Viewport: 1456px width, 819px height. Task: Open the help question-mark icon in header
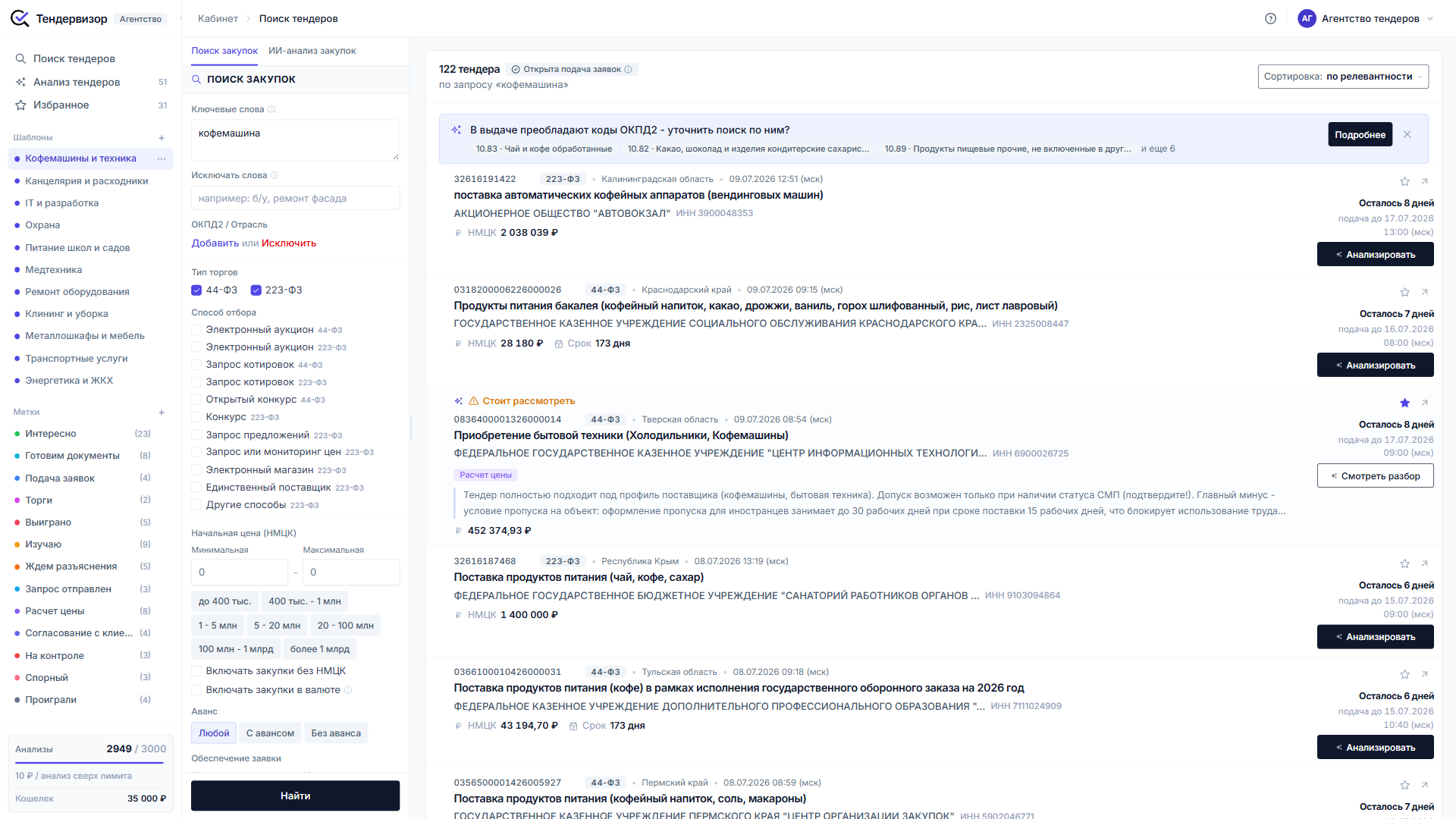(x=1271, y=18)
